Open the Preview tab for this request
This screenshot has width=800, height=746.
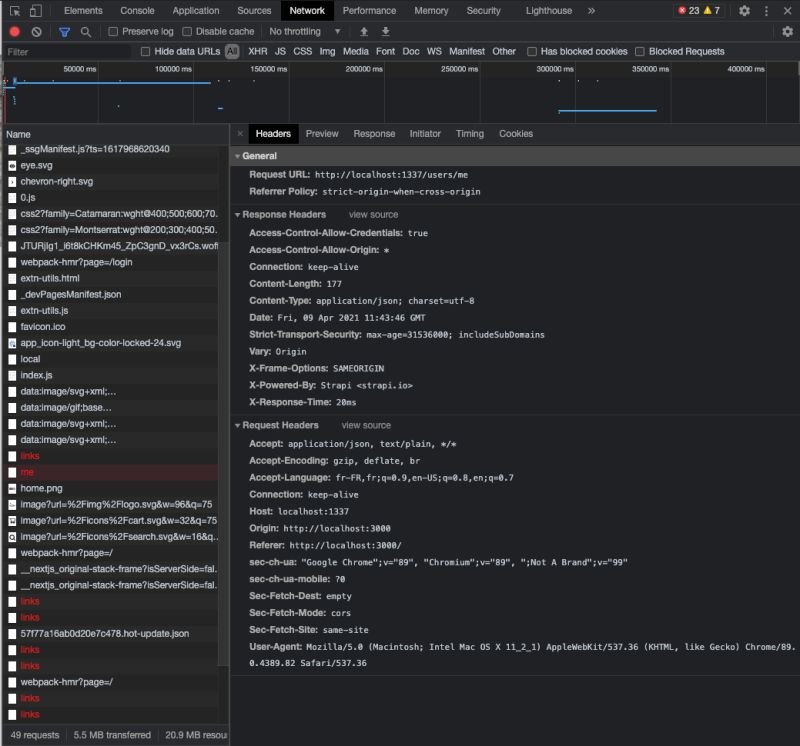point(323,133)
